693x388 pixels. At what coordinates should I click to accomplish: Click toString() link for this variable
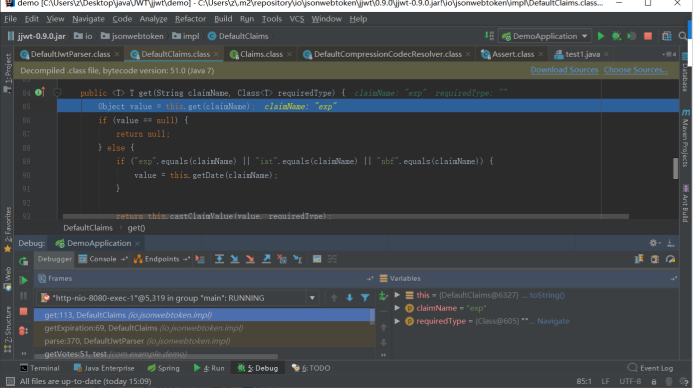(547, 295)
